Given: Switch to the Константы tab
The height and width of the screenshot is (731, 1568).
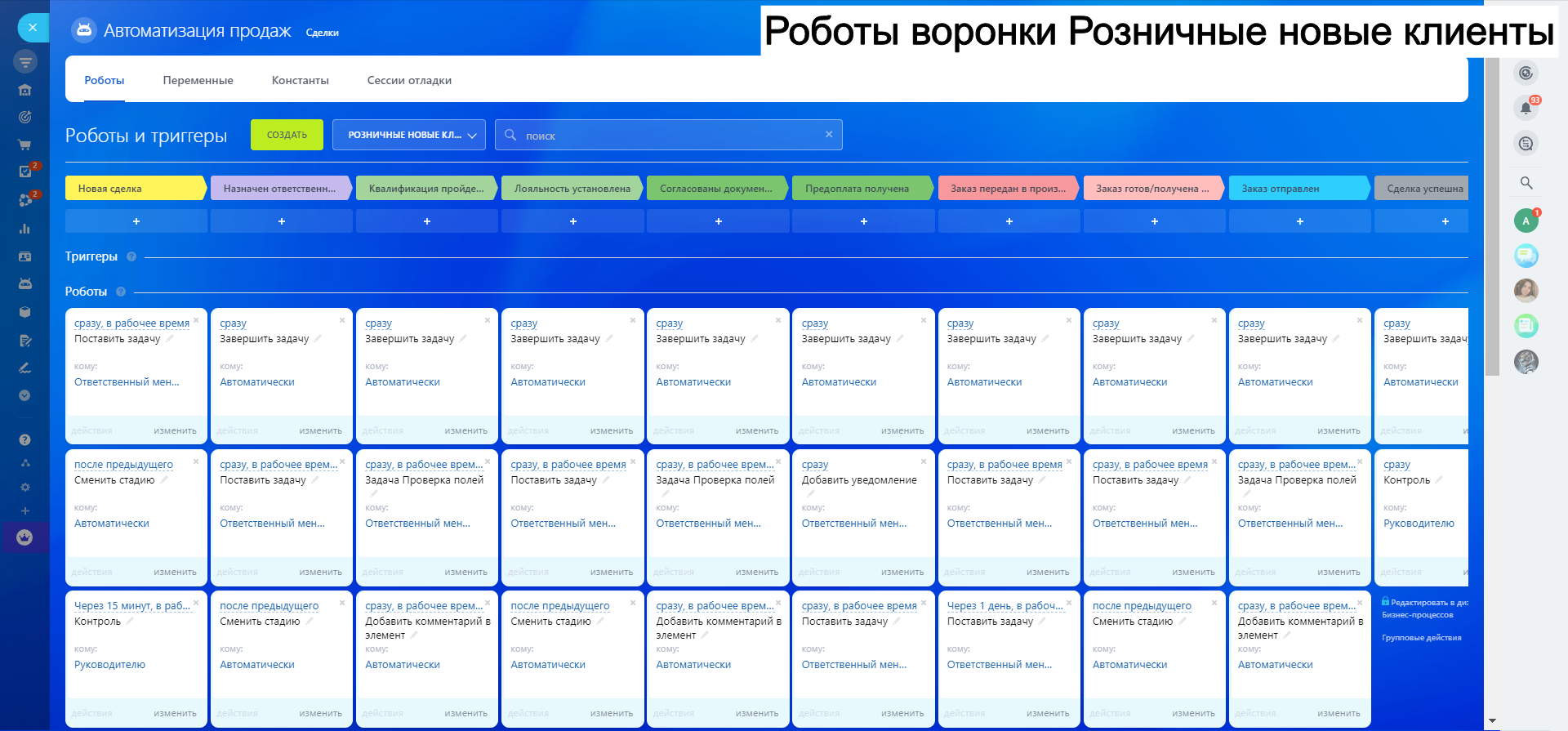Looking at the screenshot, I should click(301, 80).
